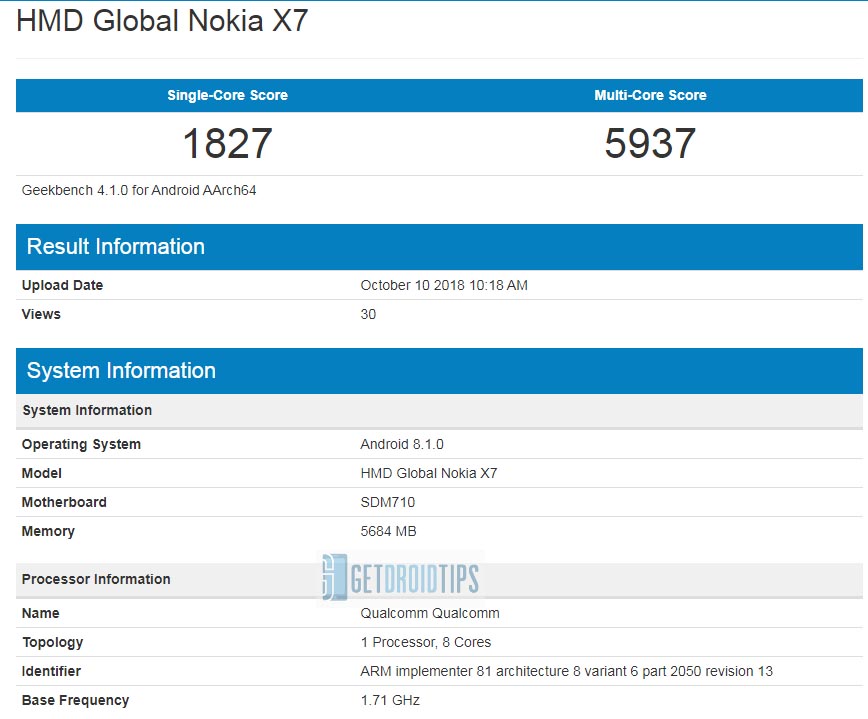Click the upload date "October 10 2018 10:18 AM"
The width and height of the screenshot is (868, 719).
[444, 285]
